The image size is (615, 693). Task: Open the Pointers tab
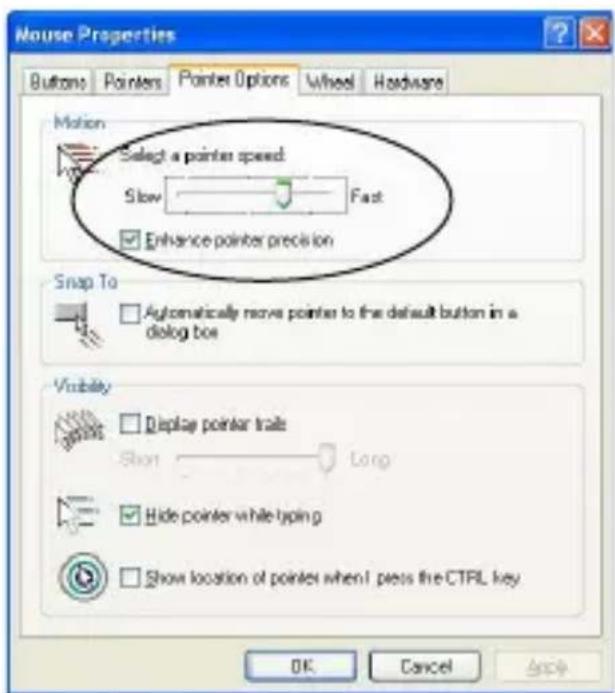coord(133,82)
